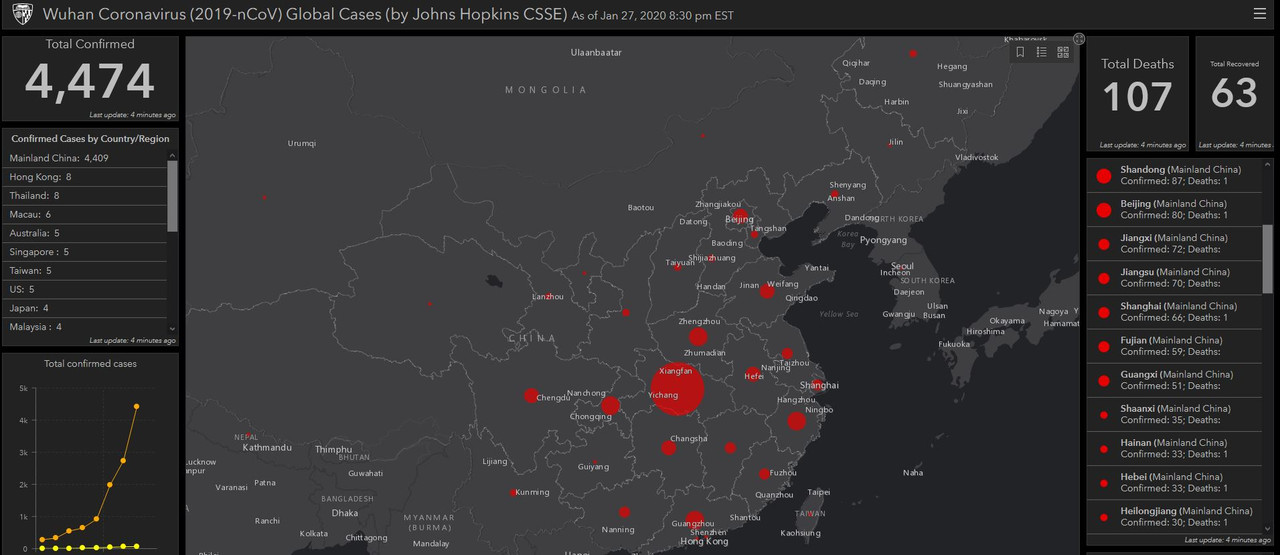The height and width of the screenshot is (555, 1280).
Task: Select Australia: 5 row
Action: (x=86, y=233)
